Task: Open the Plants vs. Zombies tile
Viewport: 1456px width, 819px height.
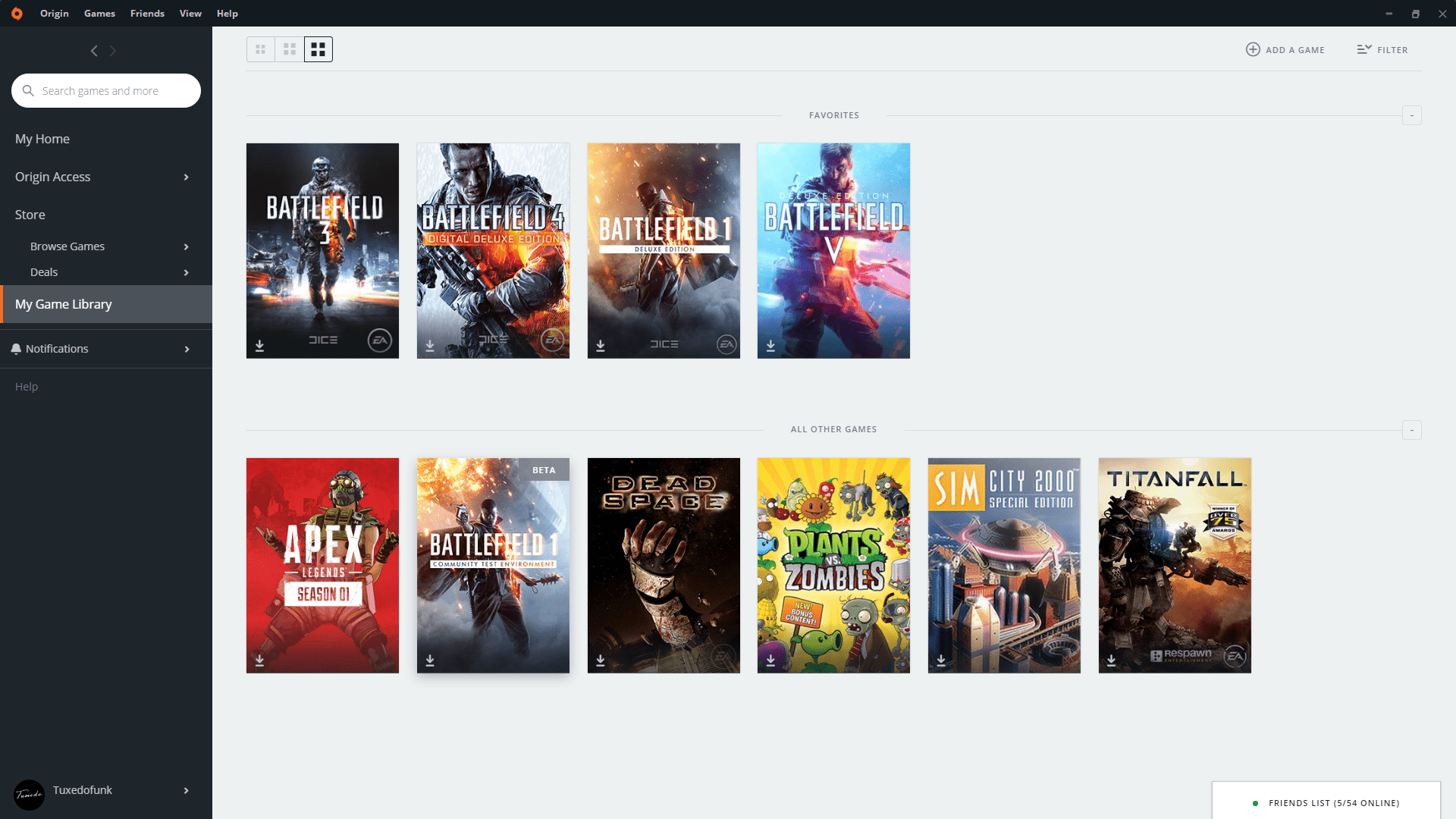Action: (x=833, y=566)
